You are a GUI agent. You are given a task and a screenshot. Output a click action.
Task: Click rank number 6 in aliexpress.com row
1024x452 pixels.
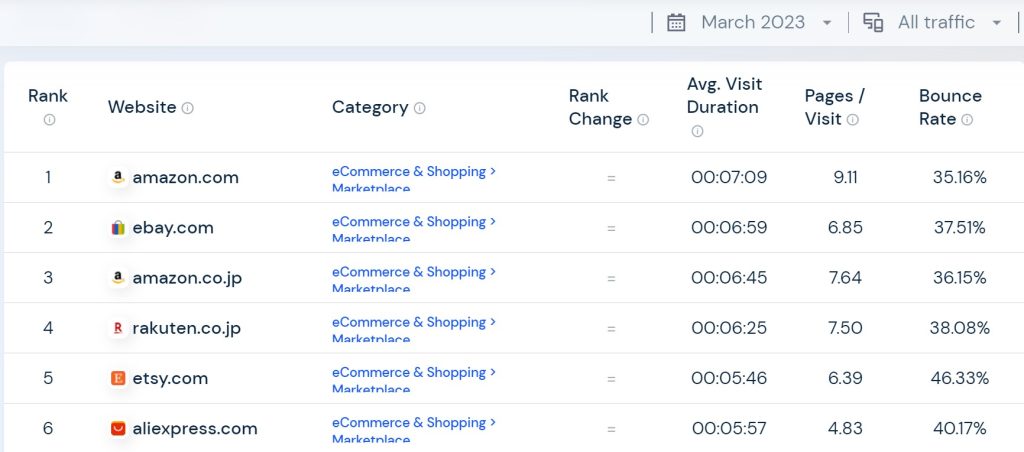click(48, 428)
